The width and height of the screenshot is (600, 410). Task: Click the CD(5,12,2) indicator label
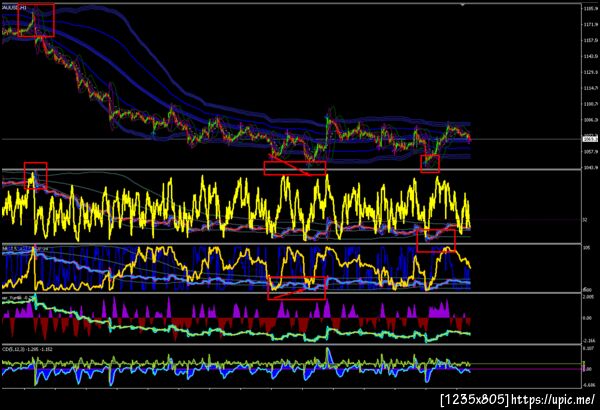(28, 349)
